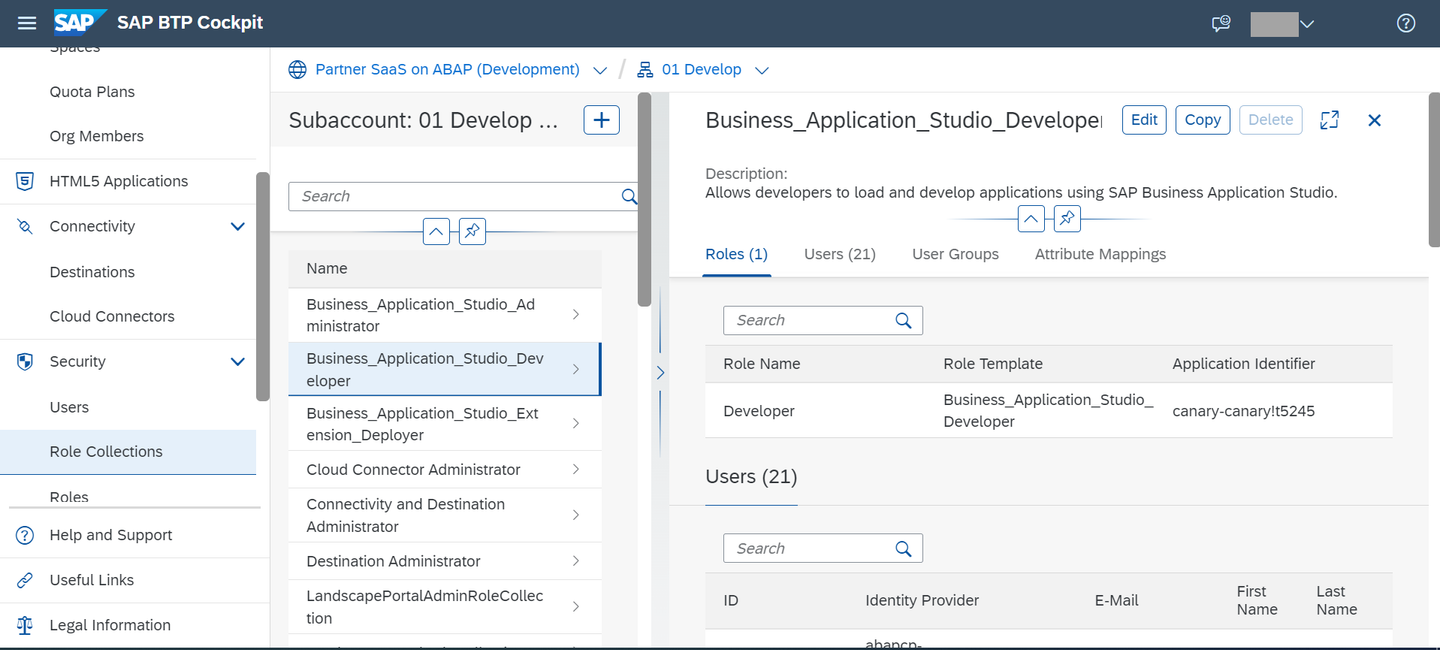Open Business_Application_Studio_Administrator row chevron
1440x650 pixels.
pos(576,315)
